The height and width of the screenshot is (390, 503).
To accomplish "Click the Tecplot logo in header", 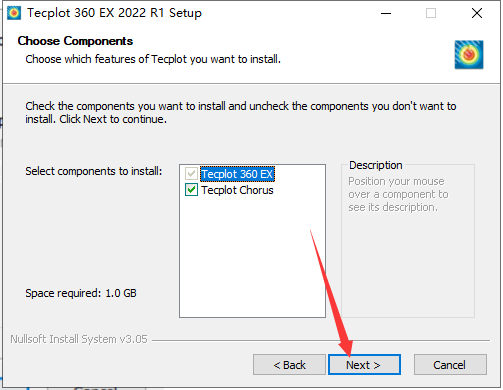I will click(469, 54).
